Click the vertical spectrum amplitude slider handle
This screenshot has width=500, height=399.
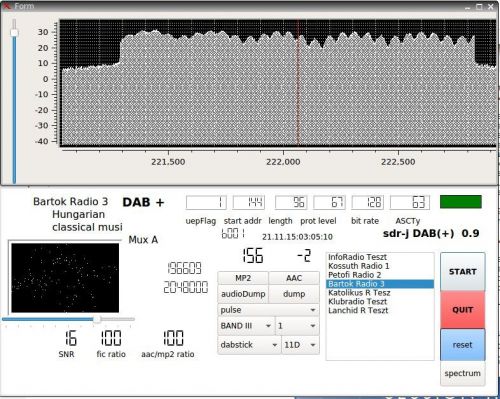click(x=14, y=33)
